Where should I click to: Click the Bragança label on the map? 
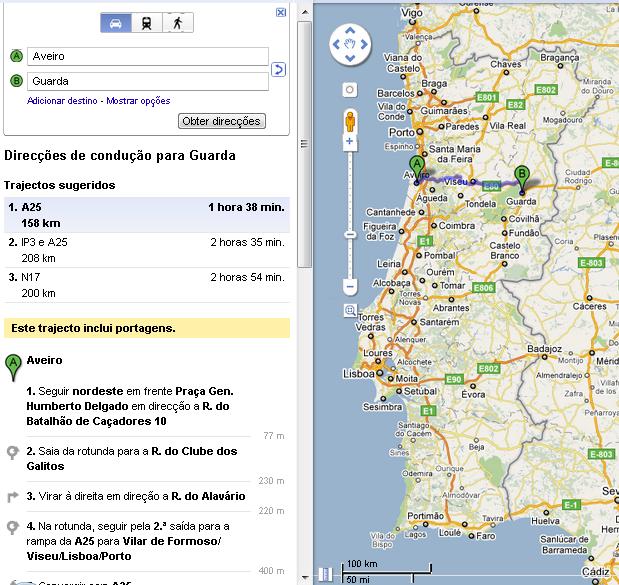pos(560,58)
